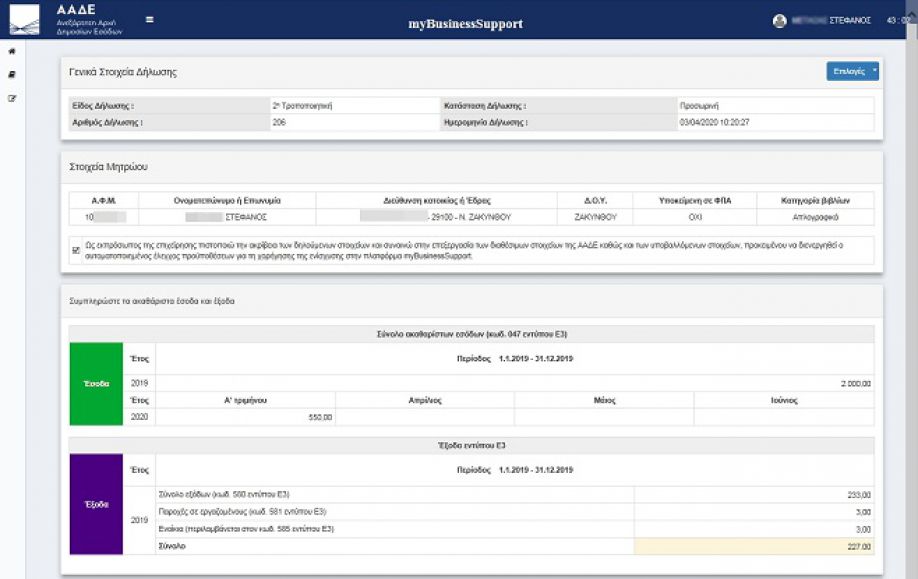918x579 pixels.
Task: Open the home icon in sidebar
Action: point(12,52)
